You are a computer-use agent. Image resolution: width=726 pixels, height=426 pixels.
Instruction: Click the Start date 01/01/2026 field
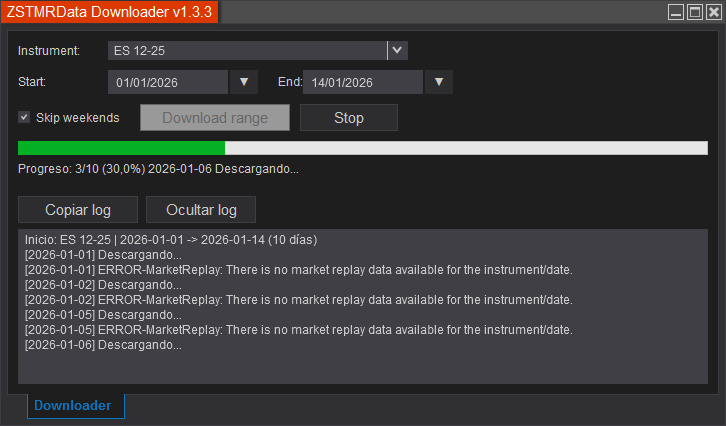pos(168,82)
